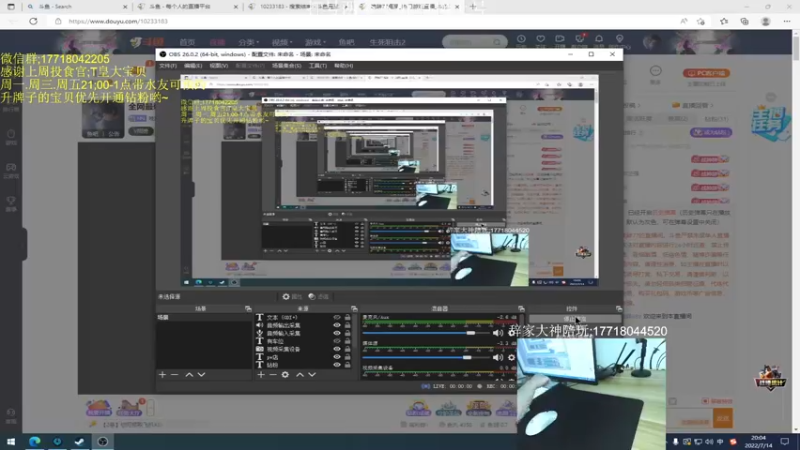Open Edge collections icon
Screen dimensions: 800x450
(x=744, y=21)
